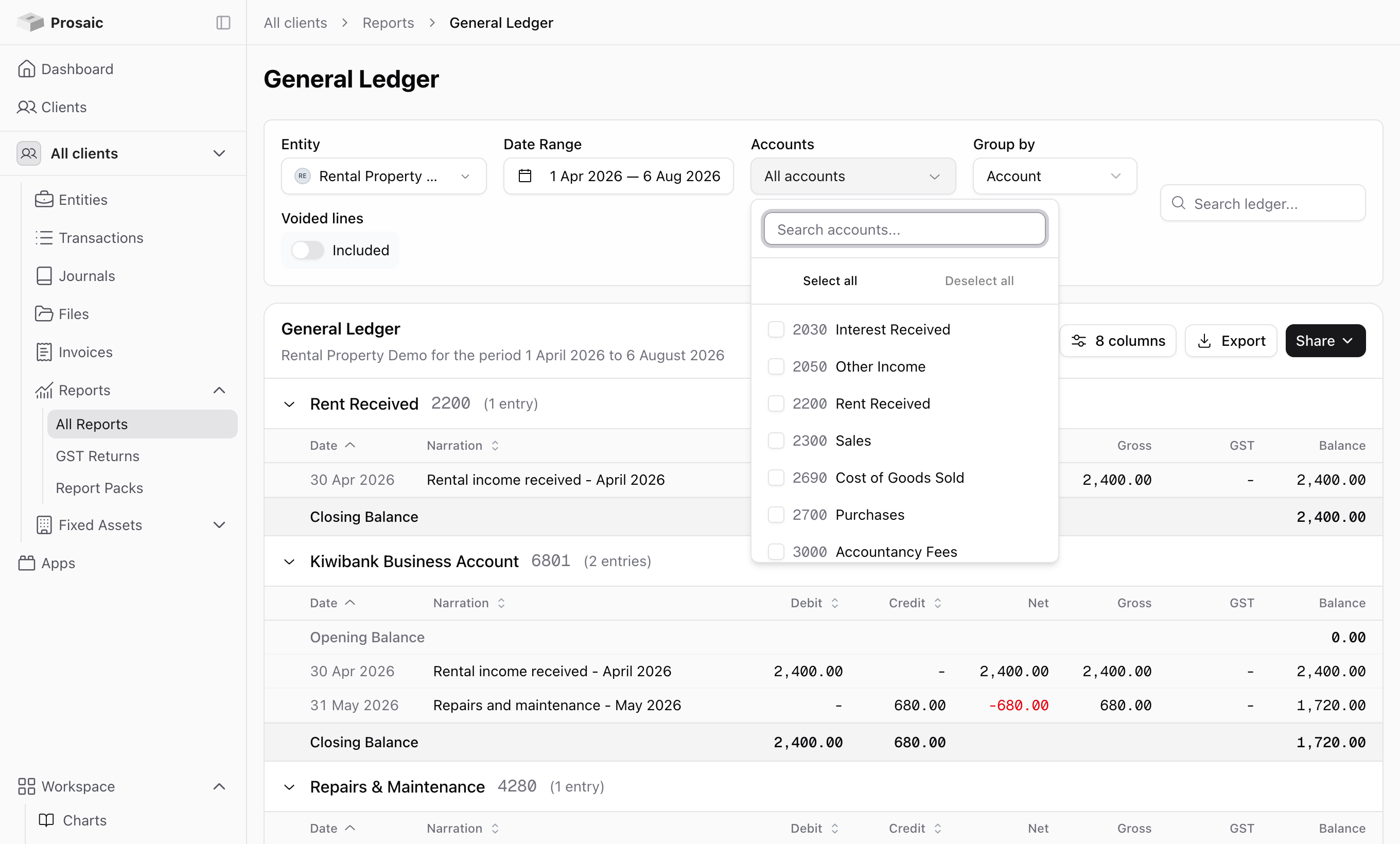Open the Entity Rental Property dropdown
1400x844 pixels.
pos(383,176)
